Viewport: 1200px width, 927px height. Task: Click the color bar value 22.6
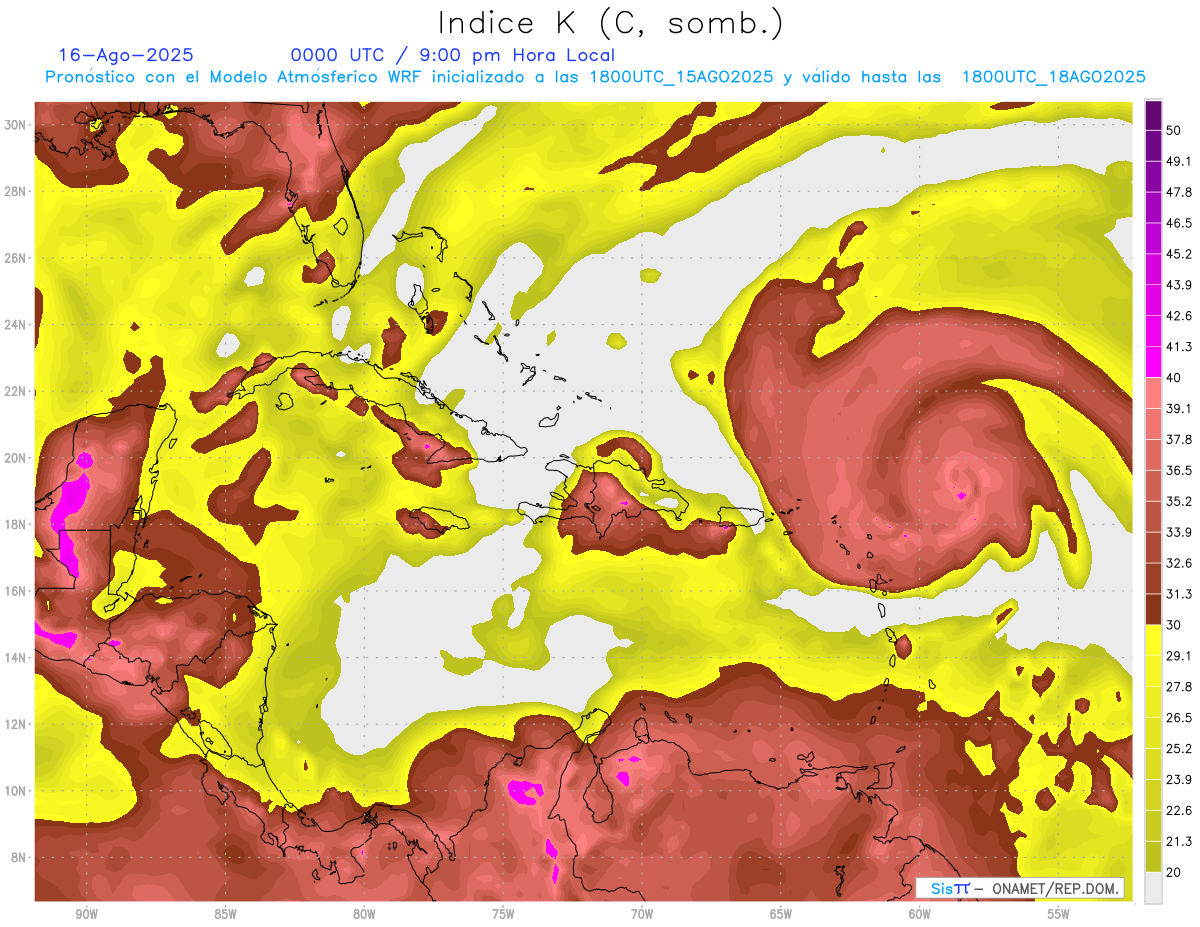tap(1178, 811)
